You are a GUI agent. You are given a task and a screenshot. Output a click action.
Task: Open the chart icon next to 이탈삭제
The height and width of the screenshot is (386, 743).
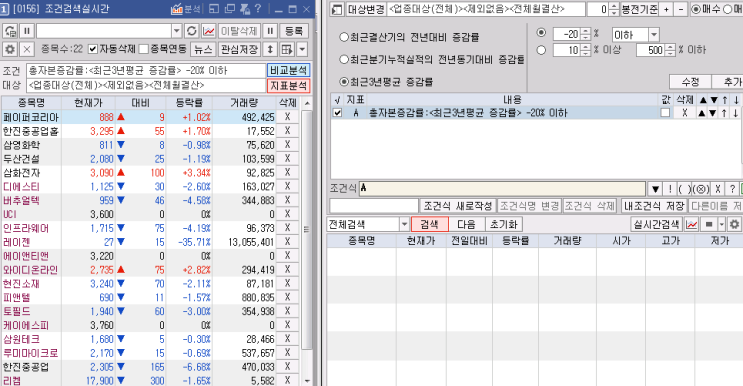pyautogui.click(x=208, y=31)
